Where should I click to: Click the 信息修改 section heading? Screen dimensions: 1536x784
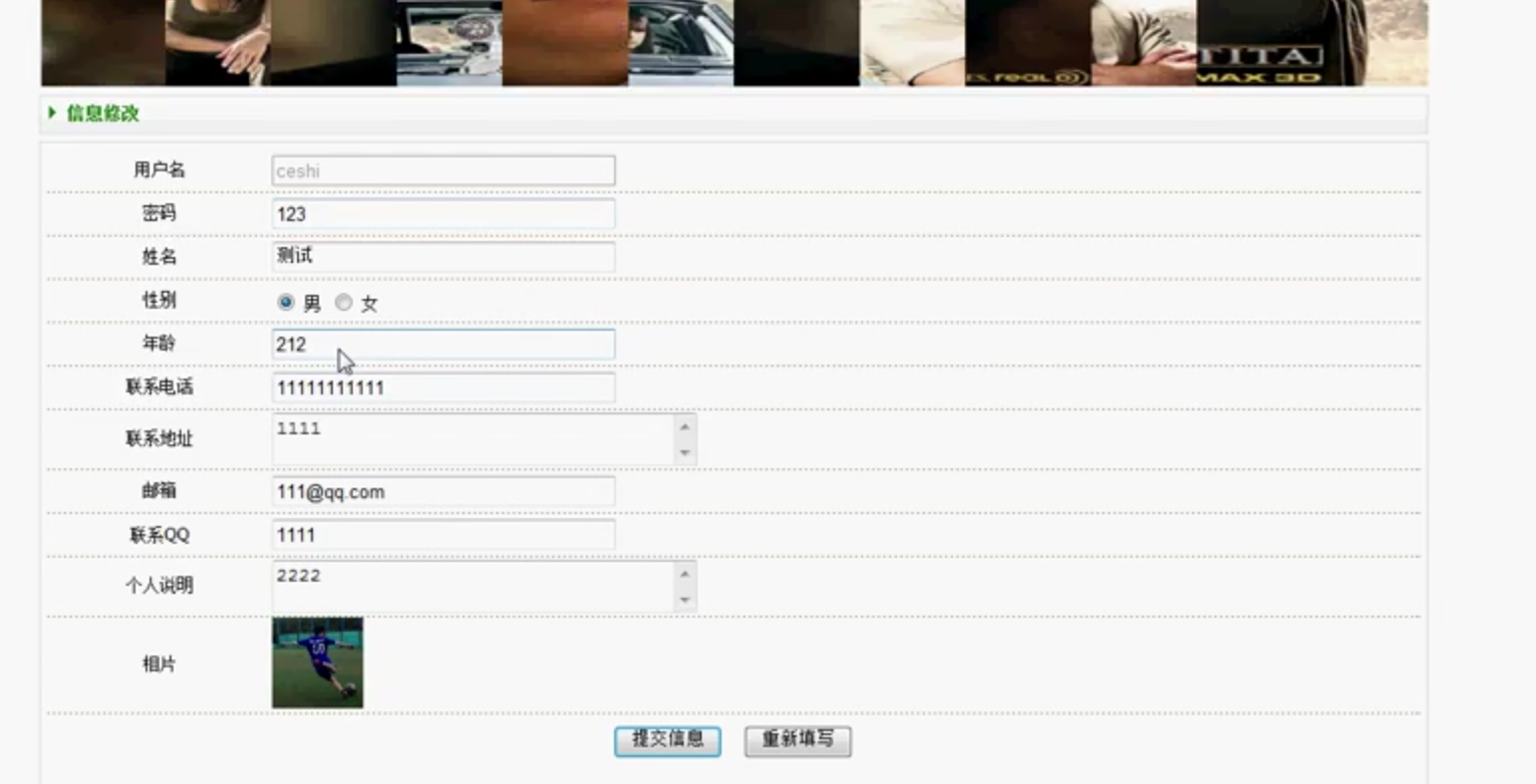tap(103, 114)
